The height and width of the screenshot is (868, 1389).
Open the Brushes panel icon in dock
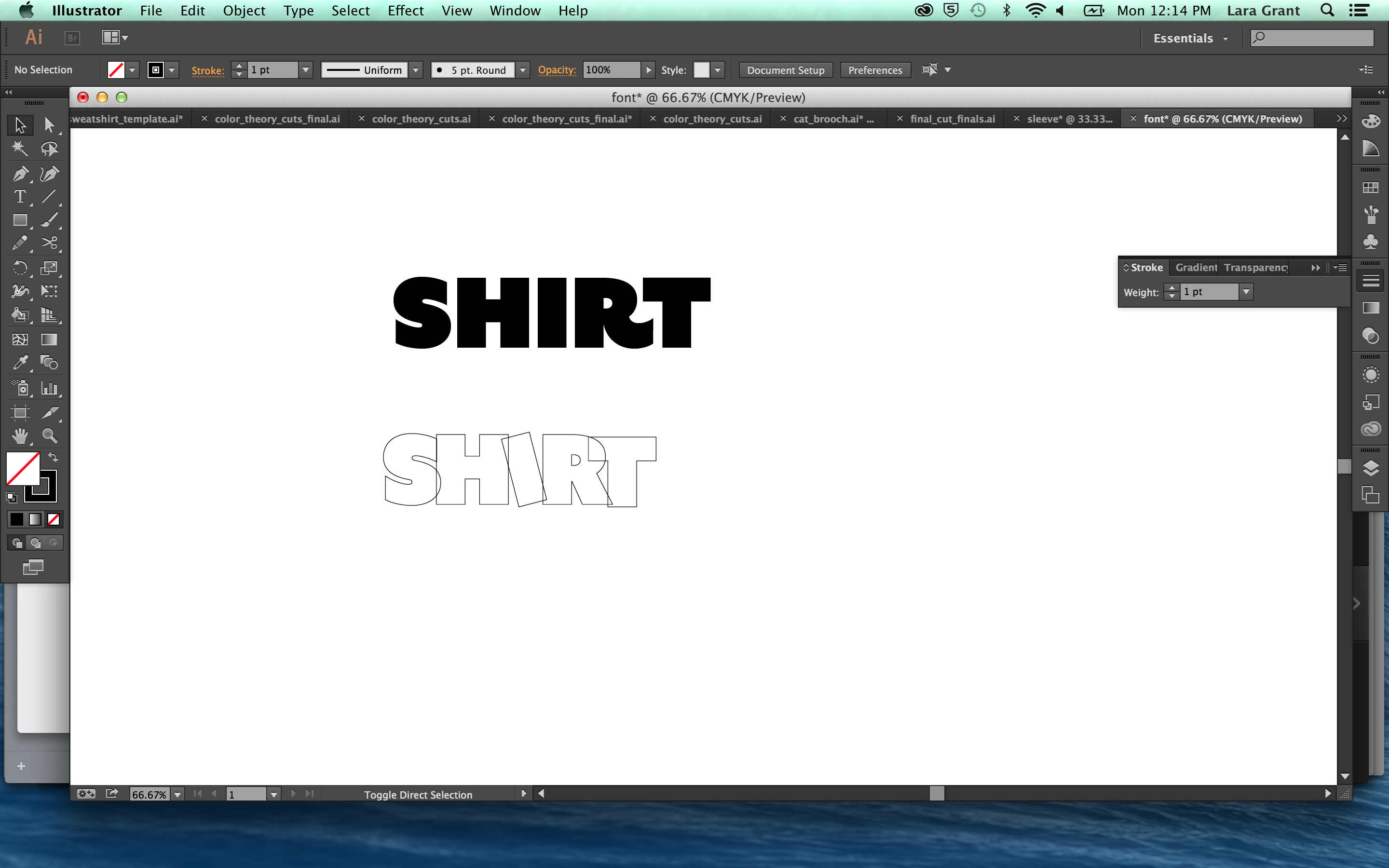click(x=1371, y=215)
